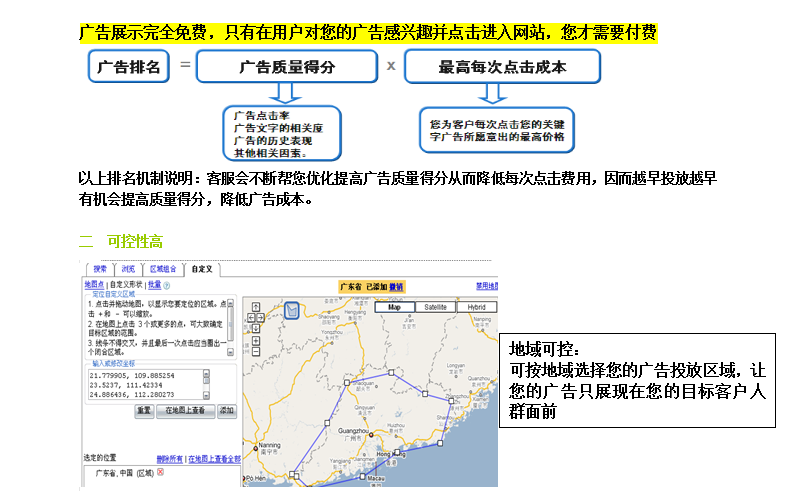Click inside the coordinates input box
This screenshot has height=499, width=785.
145,384
